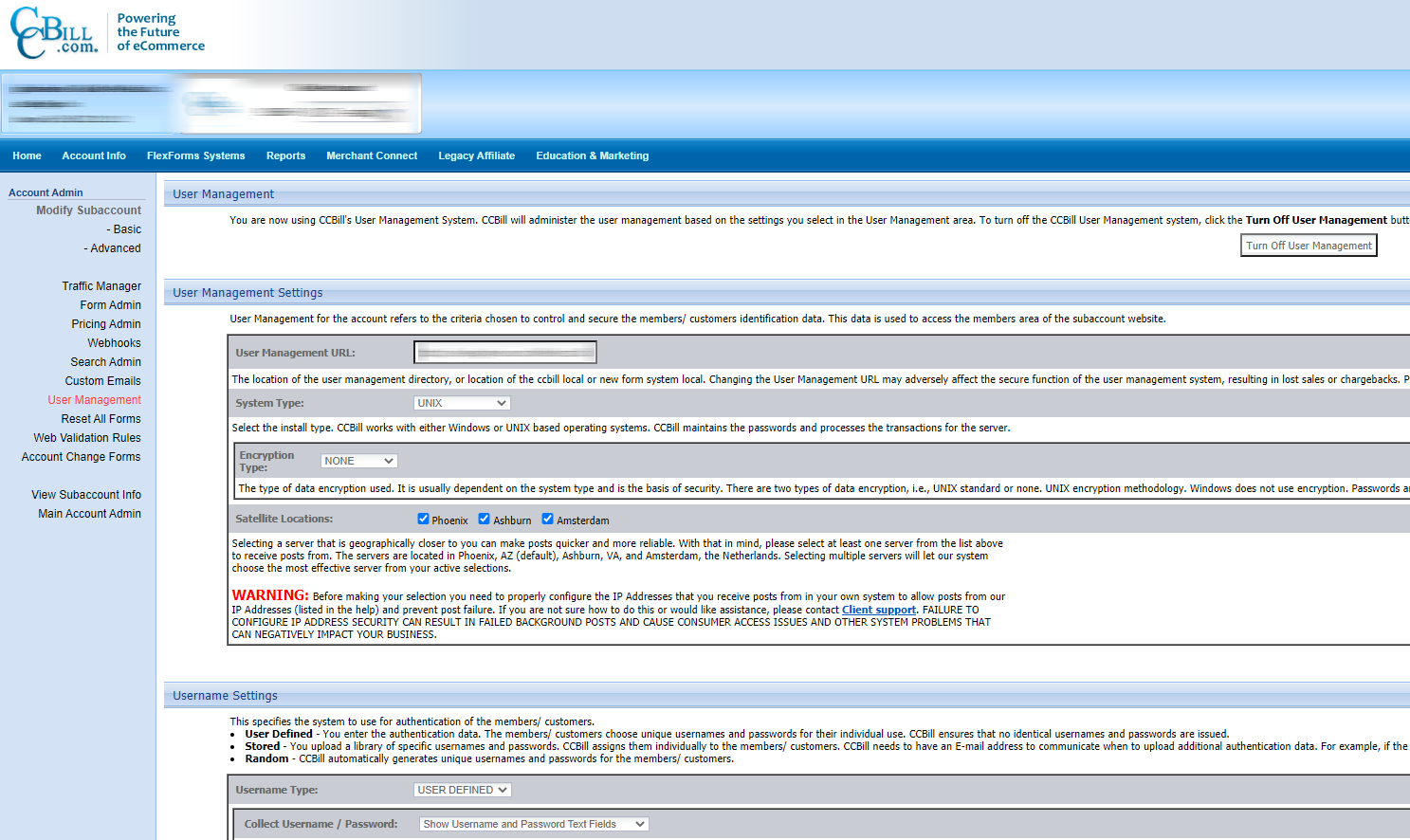The height and width of the screenshot is (840, 1410).
Task: Open Reset All Forms
Action: (101, 419)
